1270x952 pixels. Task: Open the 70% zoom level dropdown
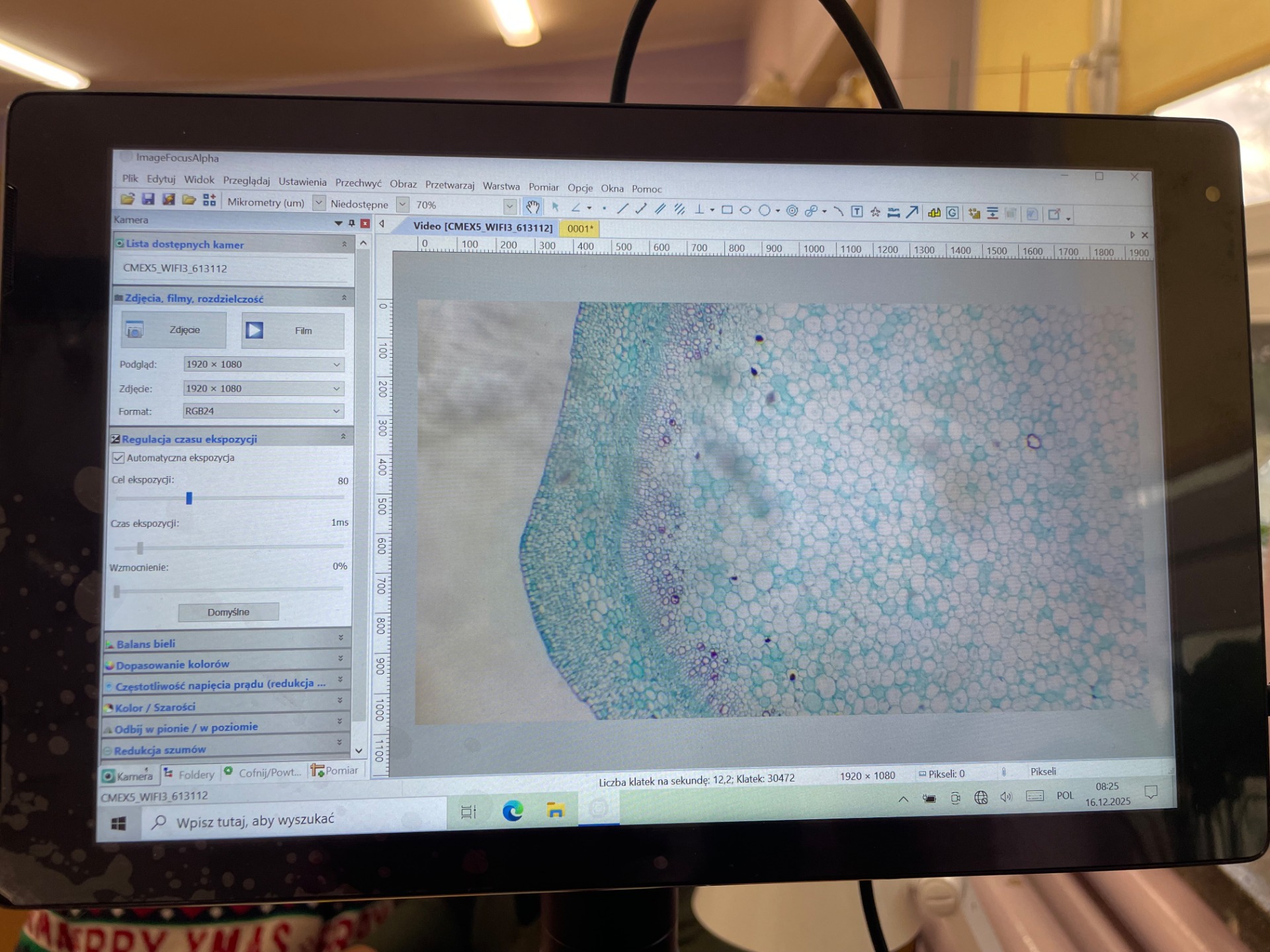(509, 206)
